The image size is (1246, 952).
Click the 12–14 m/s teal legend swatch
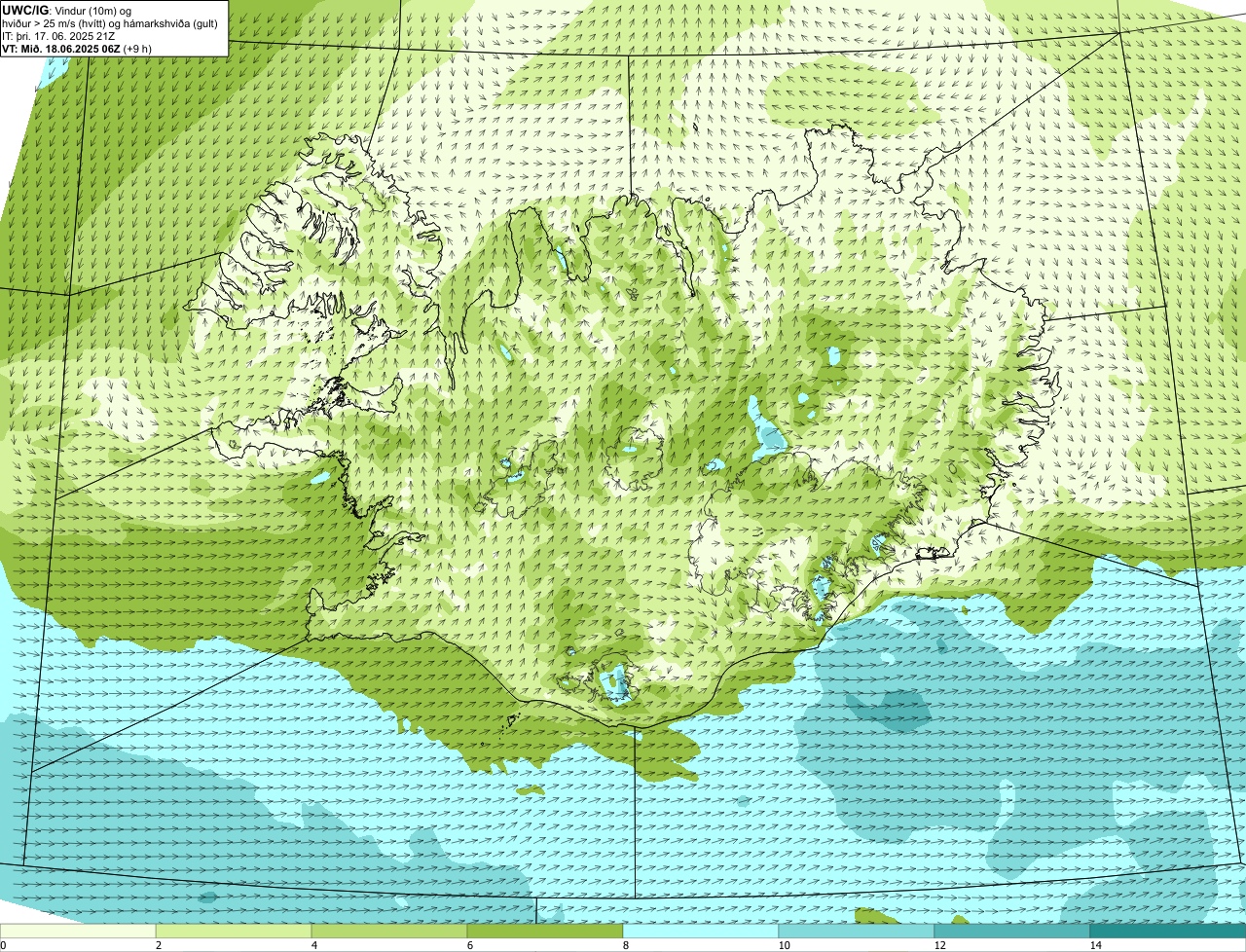(x=1012, y=931)
